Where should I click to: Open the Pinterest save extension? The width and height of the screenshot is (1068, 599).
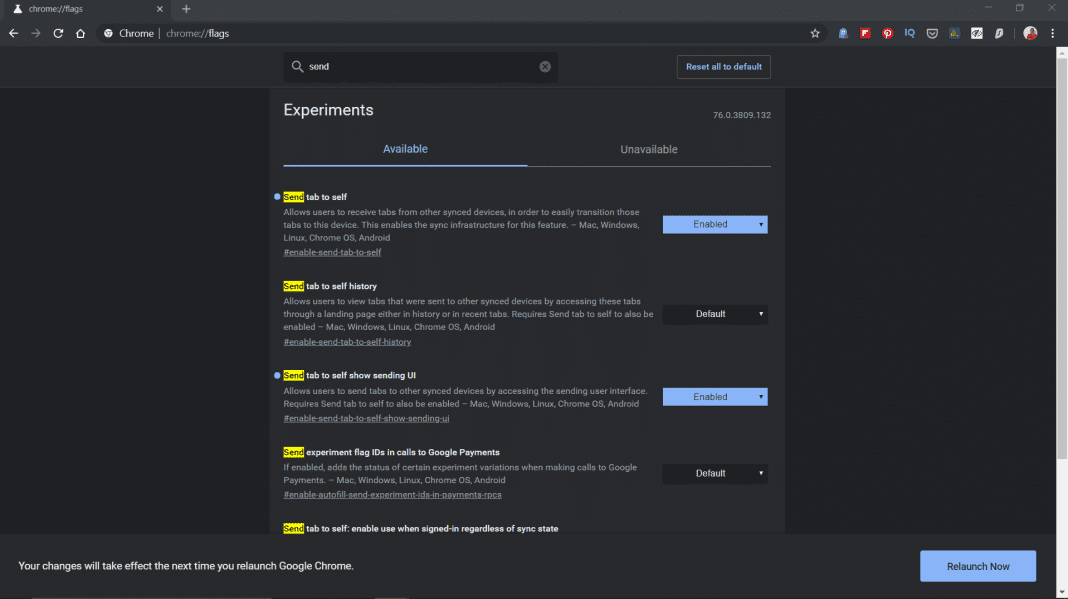click(888, 33)
